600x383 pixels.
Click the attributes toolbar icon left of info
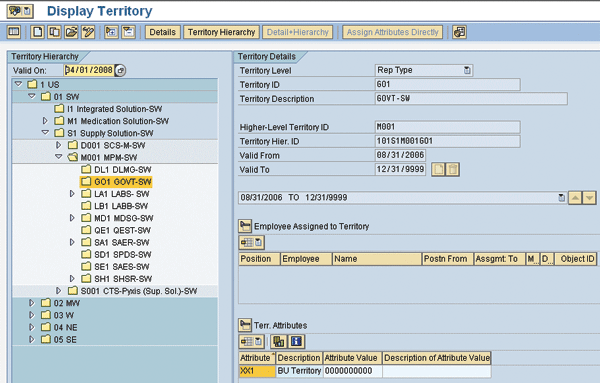279,341
